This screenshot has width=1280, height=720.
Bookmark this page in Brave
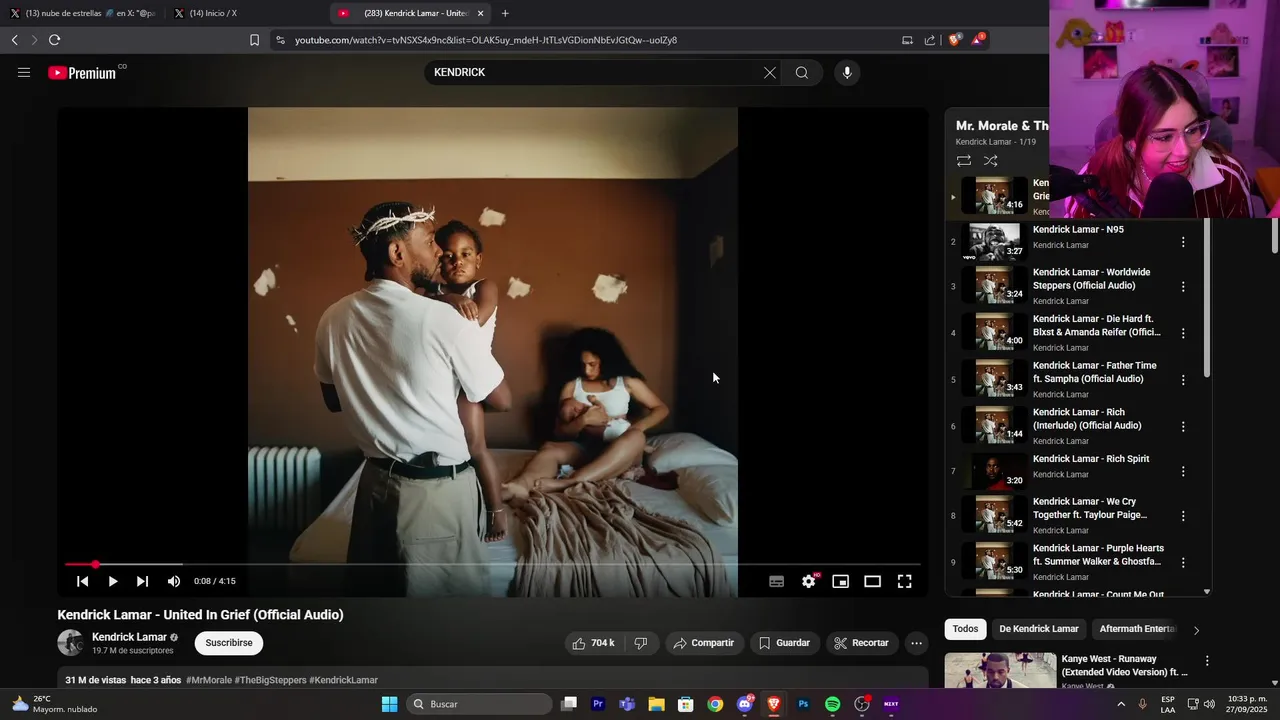[254, 40]
